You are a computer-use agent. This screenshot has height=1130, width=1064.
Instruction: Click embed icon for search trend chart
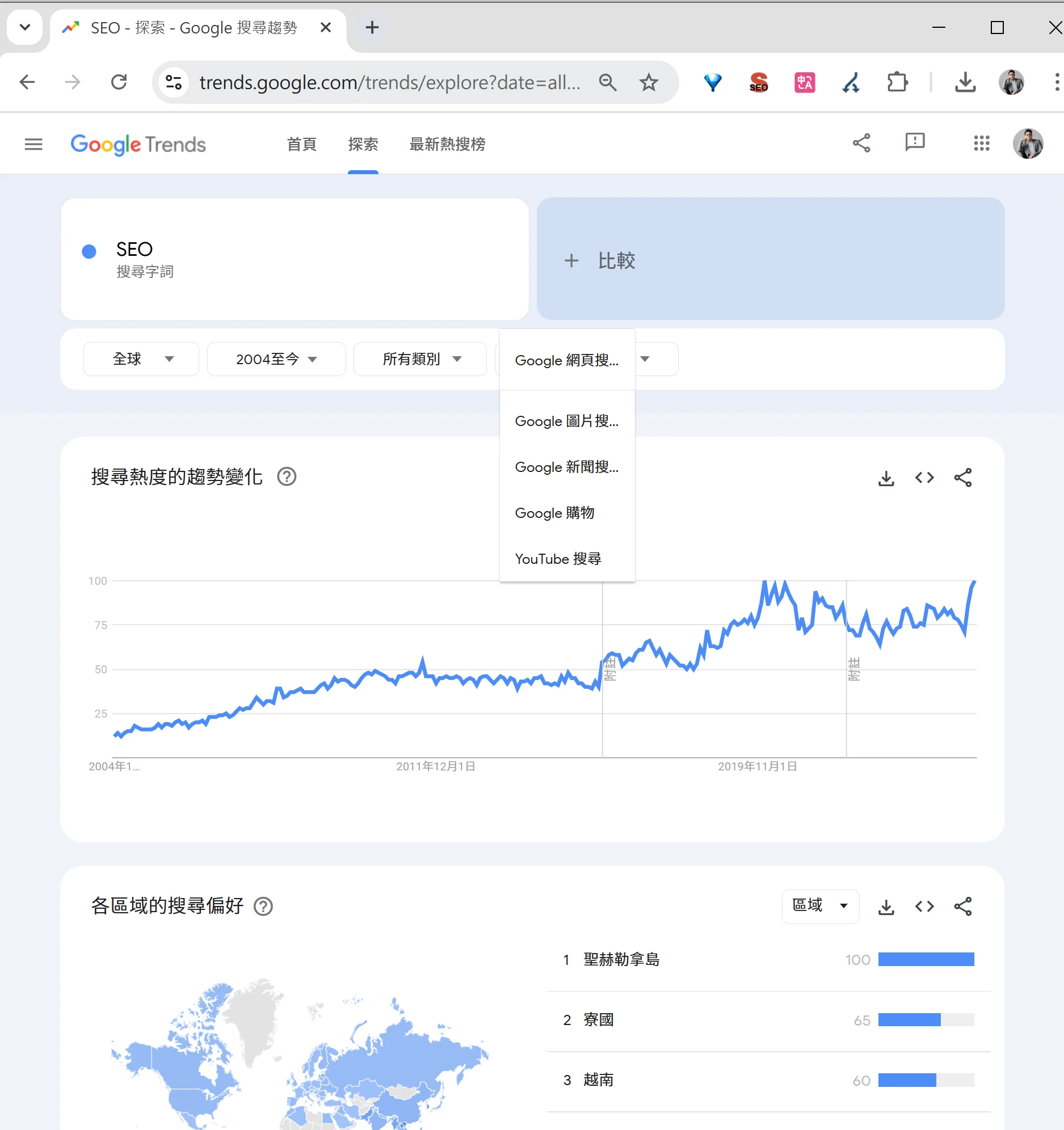click(924, 478)
